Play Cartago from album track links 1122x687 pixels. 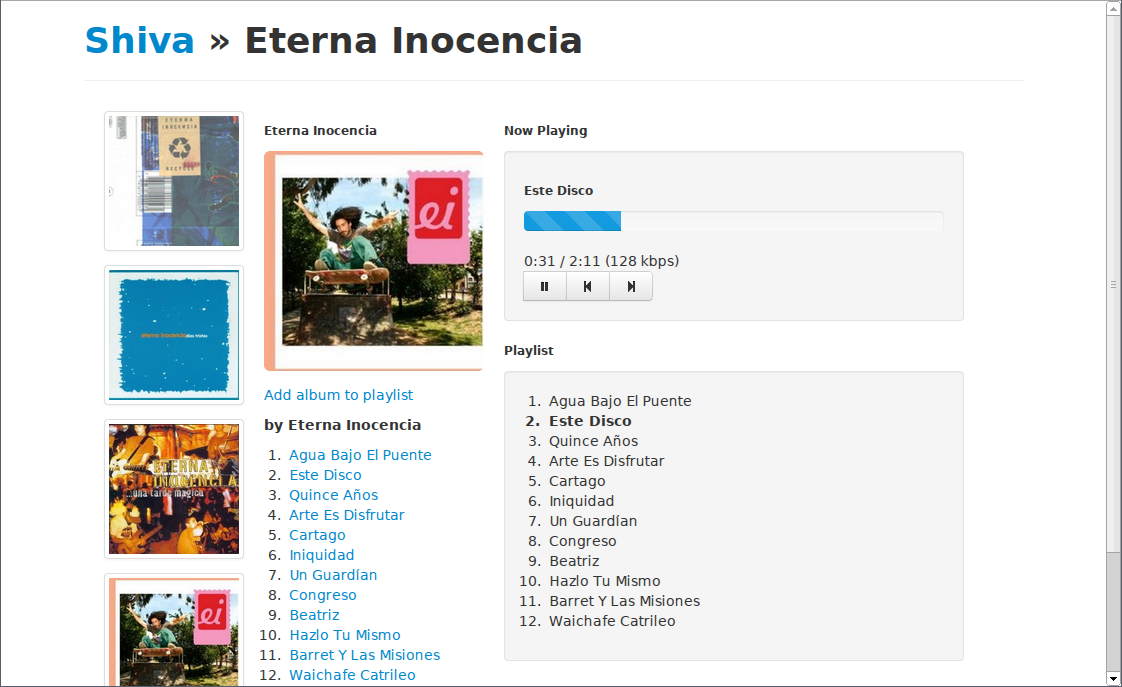317,535
